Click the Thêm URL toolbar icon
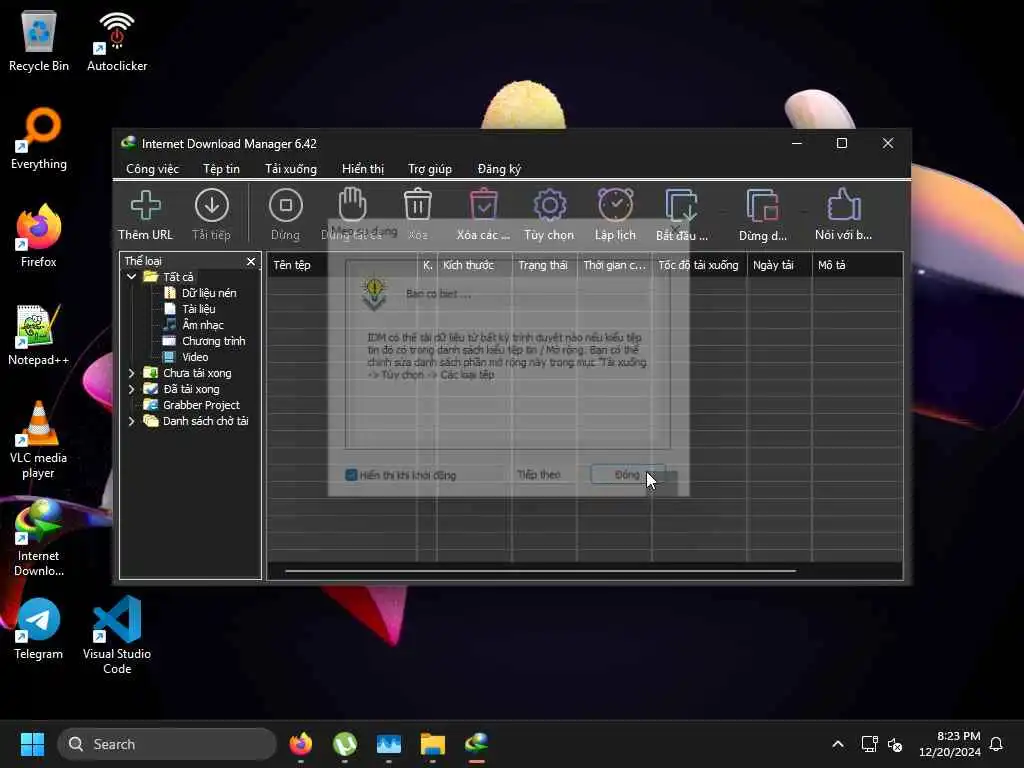 point(145,206)
